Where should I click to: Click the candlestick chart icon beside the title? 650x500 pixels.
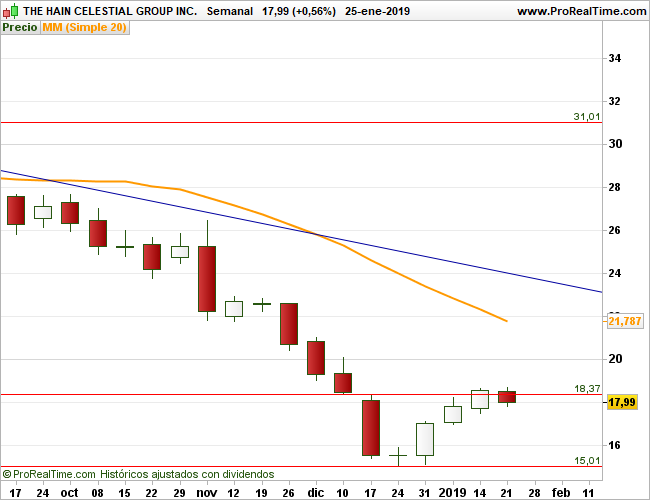point(11,11)
